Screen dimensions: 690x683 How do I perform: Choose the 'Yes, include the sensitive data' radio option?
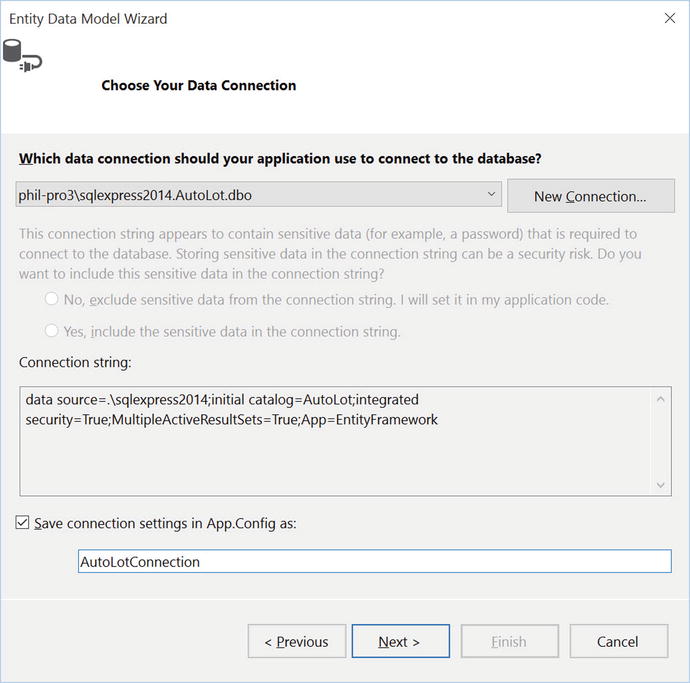point(52,331)
